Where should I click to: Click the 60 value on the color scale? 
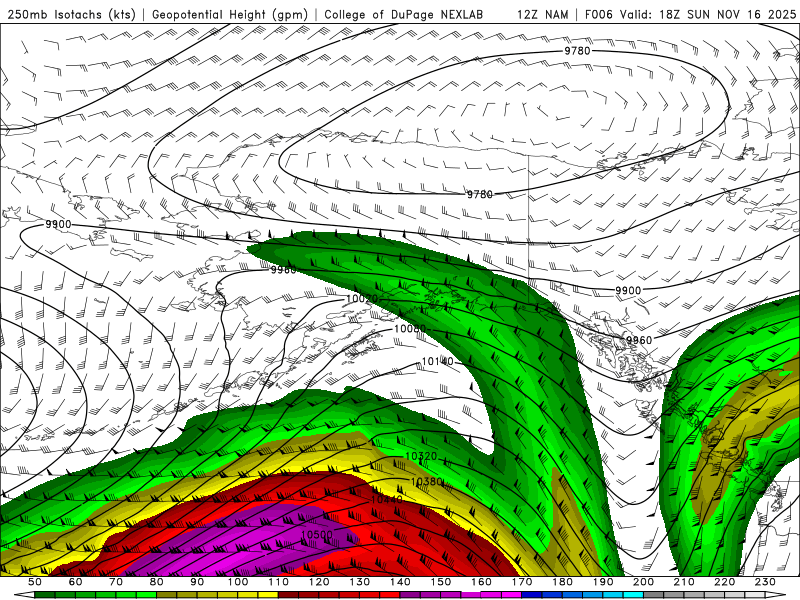tap(75, 582)
